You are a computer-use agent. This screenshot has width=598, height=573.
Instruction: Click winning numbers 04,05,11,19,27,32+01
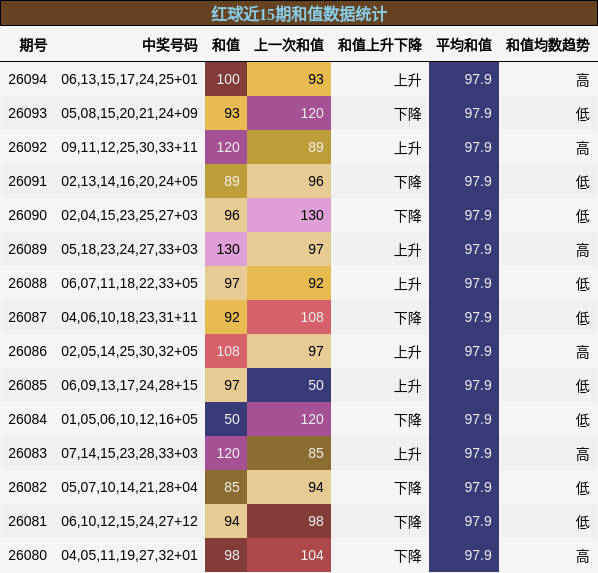pos(129,555)
